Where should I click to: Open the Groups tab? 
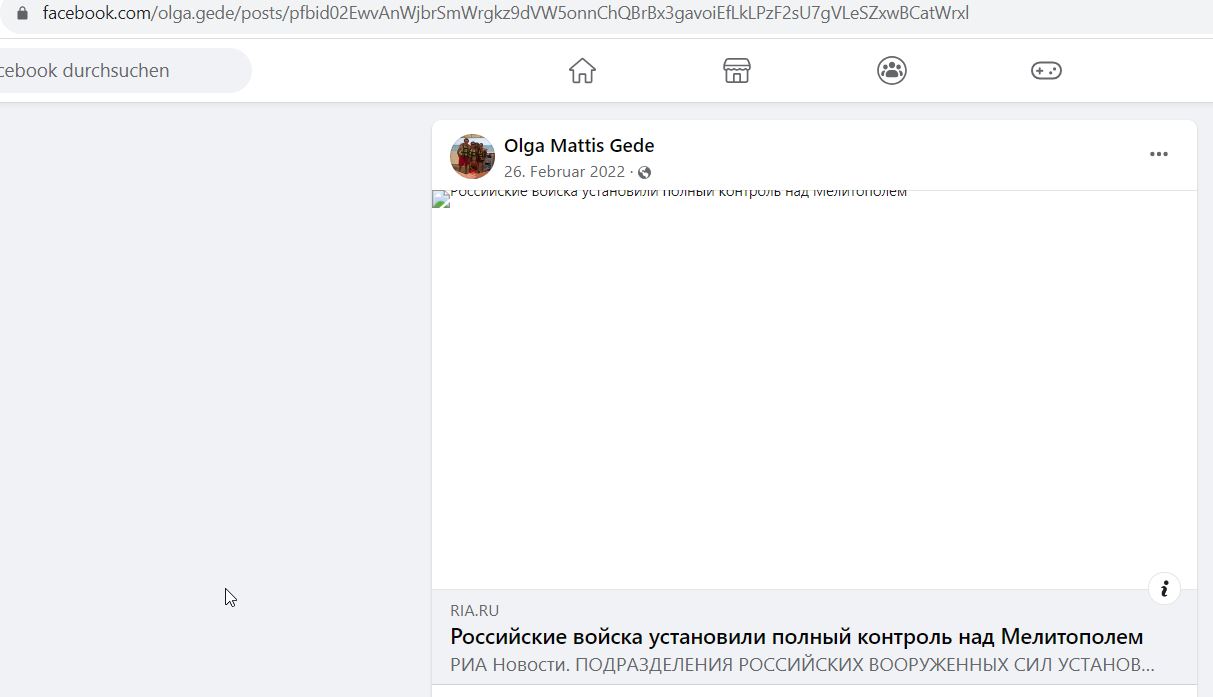pos(892,71)
